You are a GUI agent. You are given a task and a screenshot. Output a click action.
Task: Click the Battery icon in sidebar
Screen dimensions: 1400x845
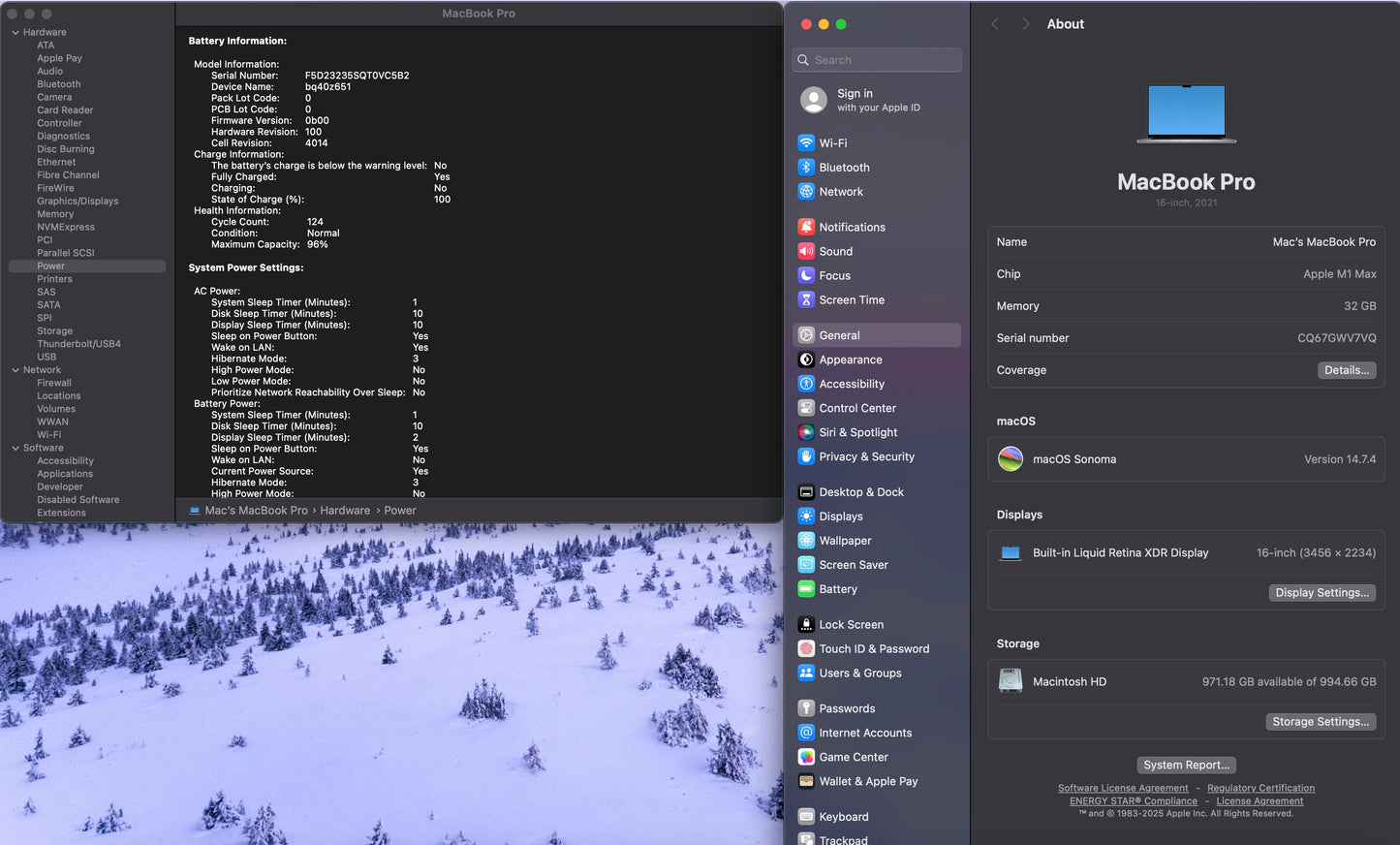[x=806, y=589]
